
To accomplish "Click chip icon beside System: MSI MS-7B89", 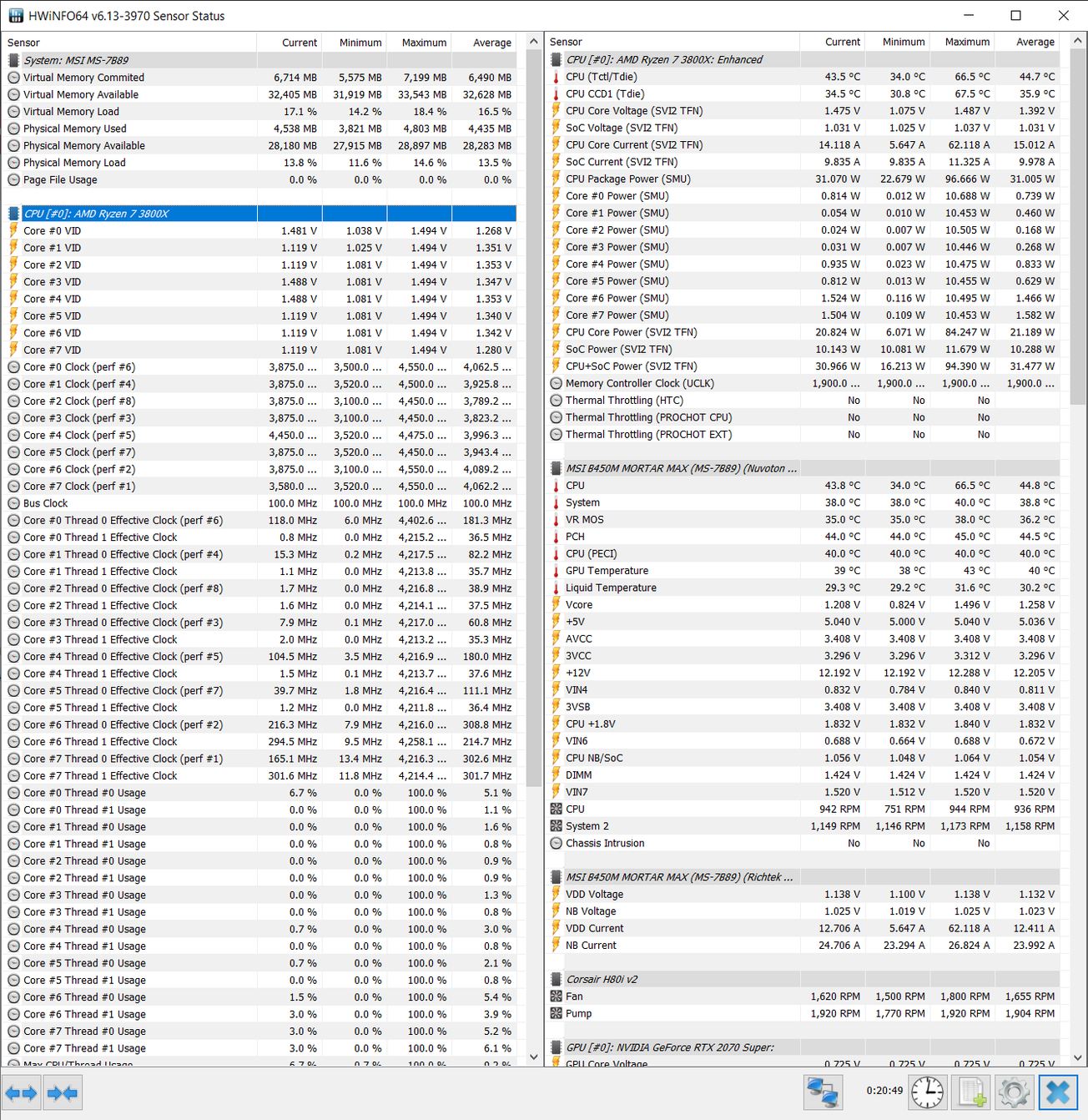I will coord(13,60).
